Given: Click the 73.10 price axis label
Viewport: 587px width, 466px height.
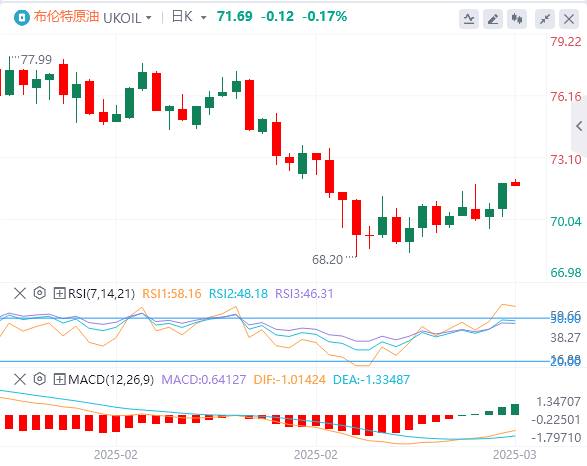Looking at the screenshot, I should tap(566, 160).
